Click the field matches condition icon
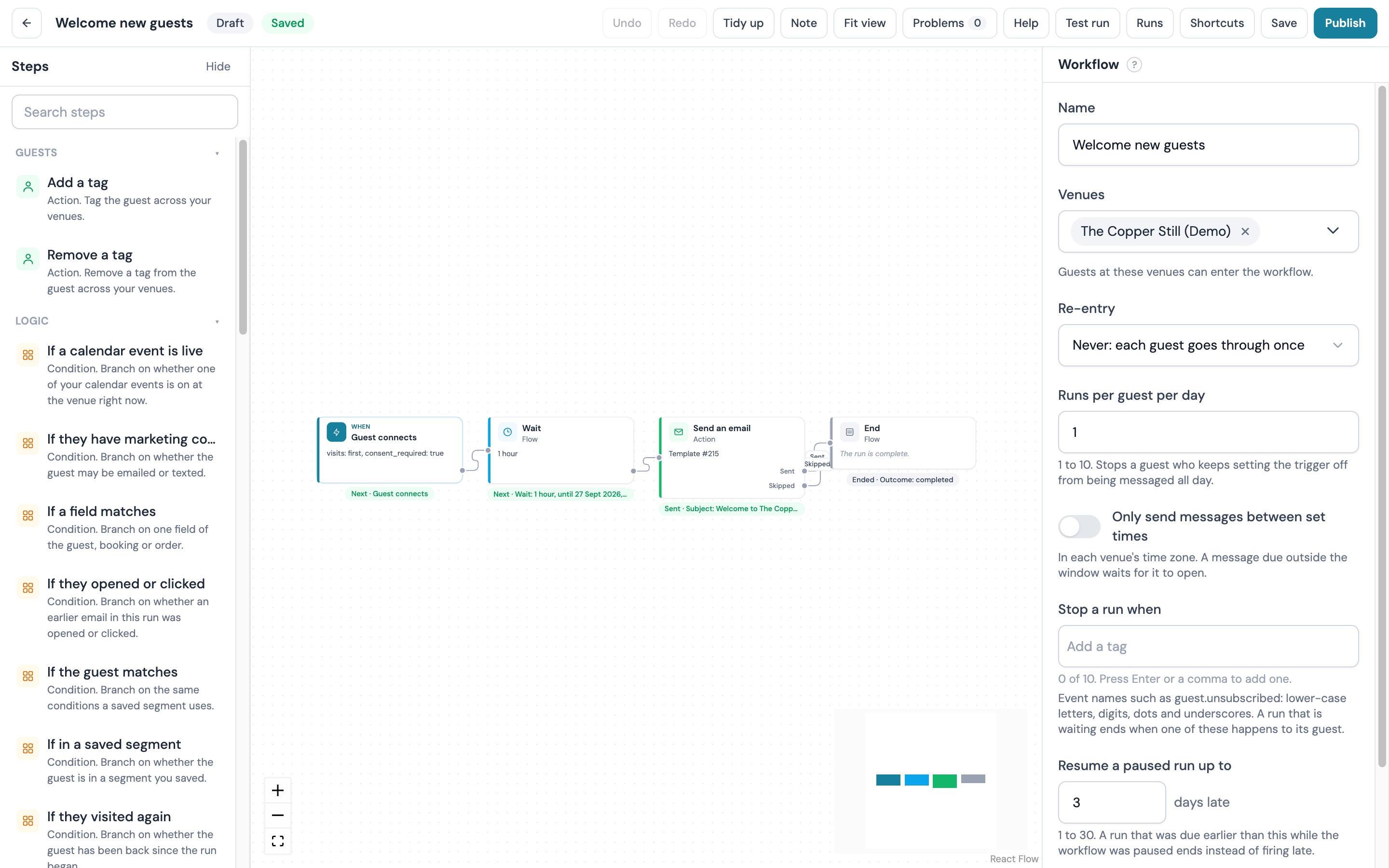 (27, 515)
